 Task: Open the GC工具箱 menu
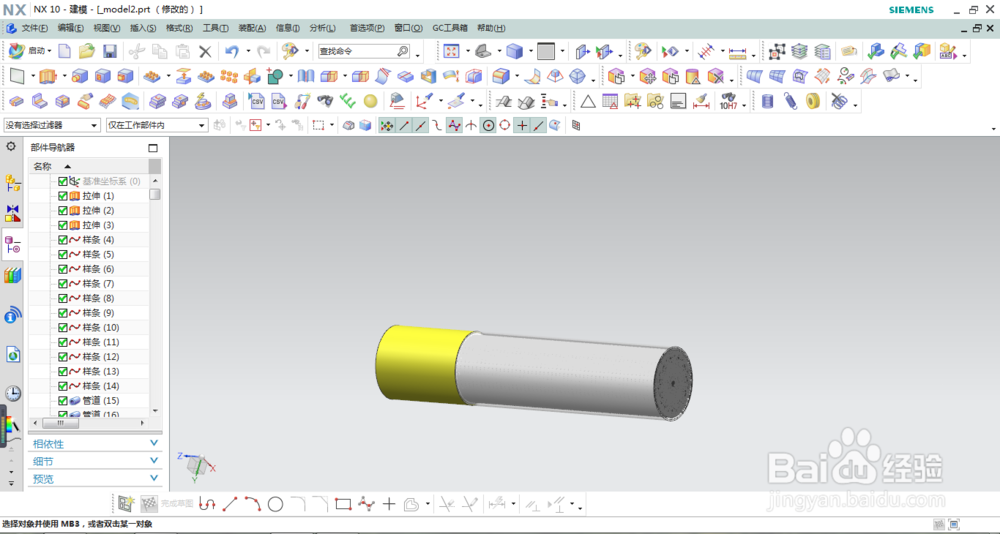(450, 28)
